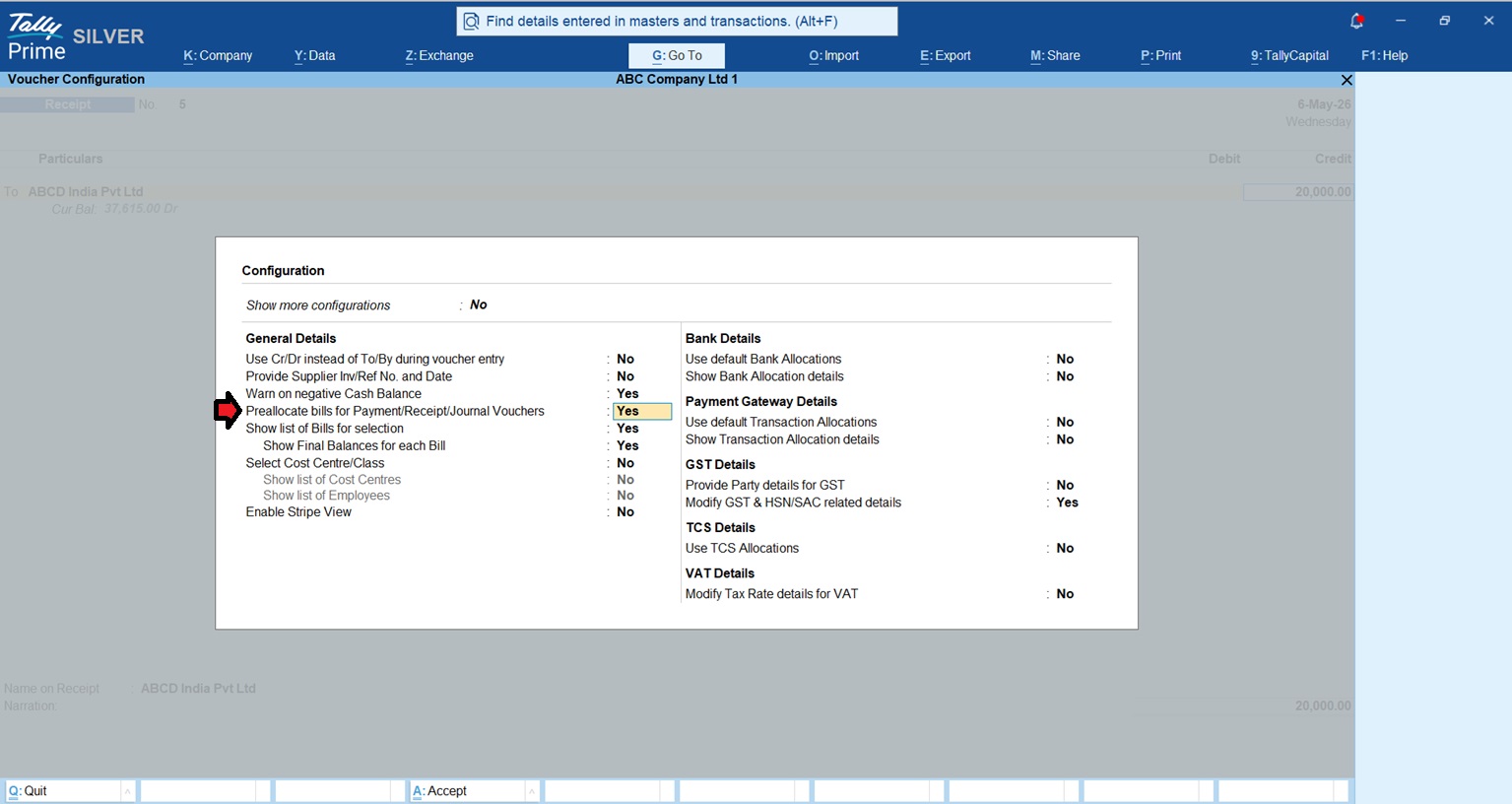Toggle Provide Party details for GST value

(x=1065, y=485)
